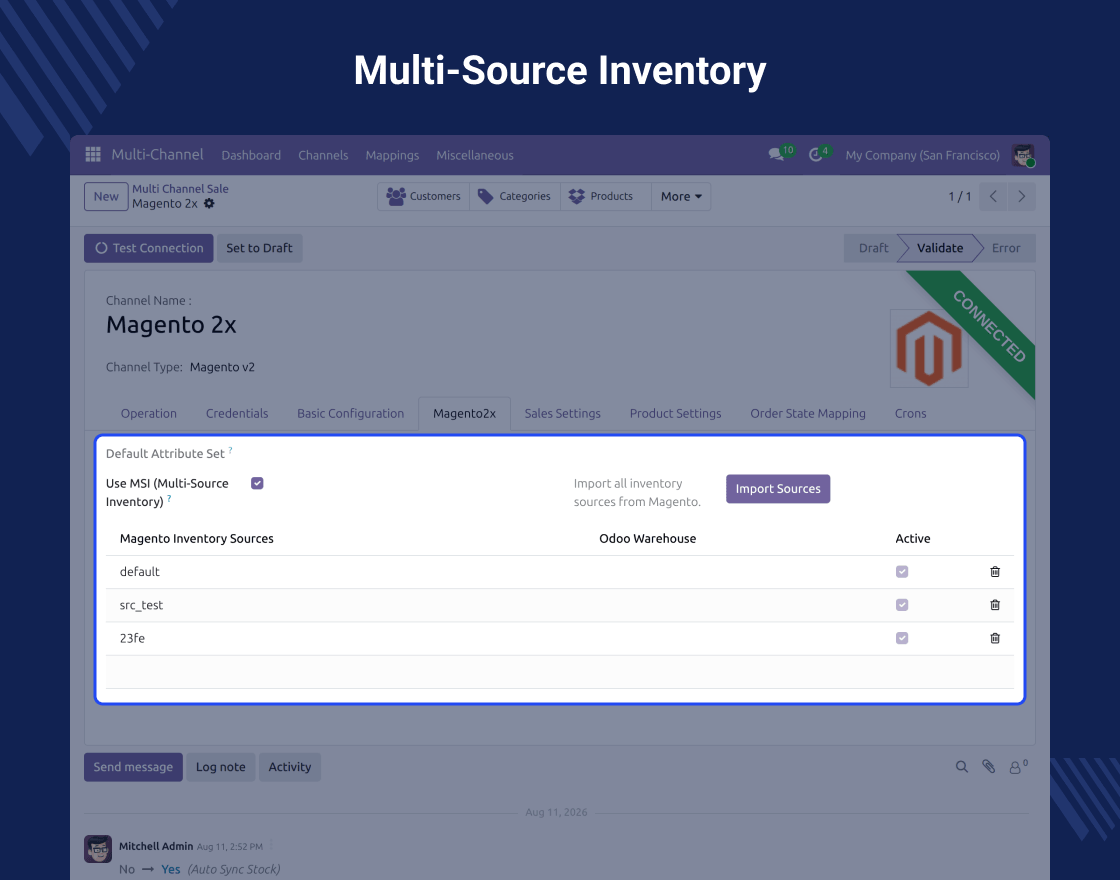Click Multi Channel Sale breadcrumb link
This screenshot has height=880, width=1120.
click(x=180, y=189)
